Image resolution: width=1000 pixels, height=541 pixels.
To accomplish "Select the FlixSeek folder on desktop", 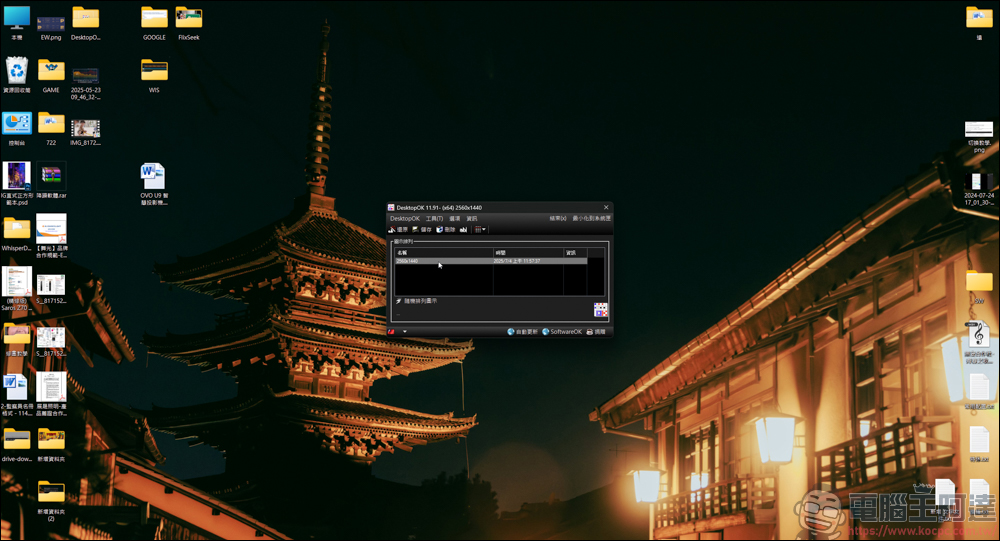I will [189, 23].
